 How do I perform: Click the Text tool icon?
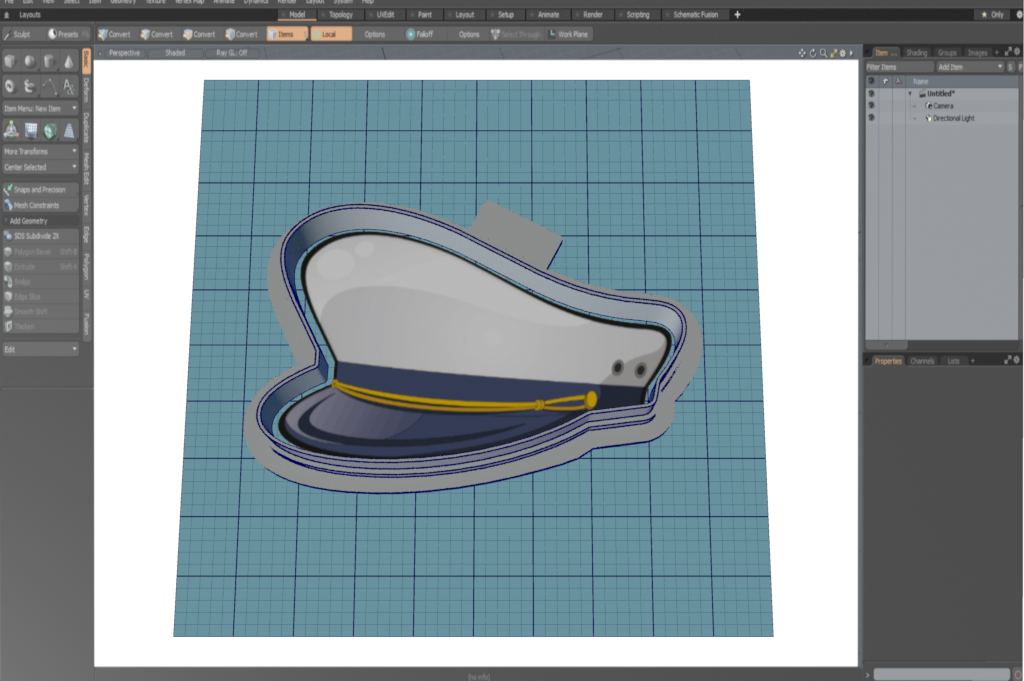(x=68, y=87)
